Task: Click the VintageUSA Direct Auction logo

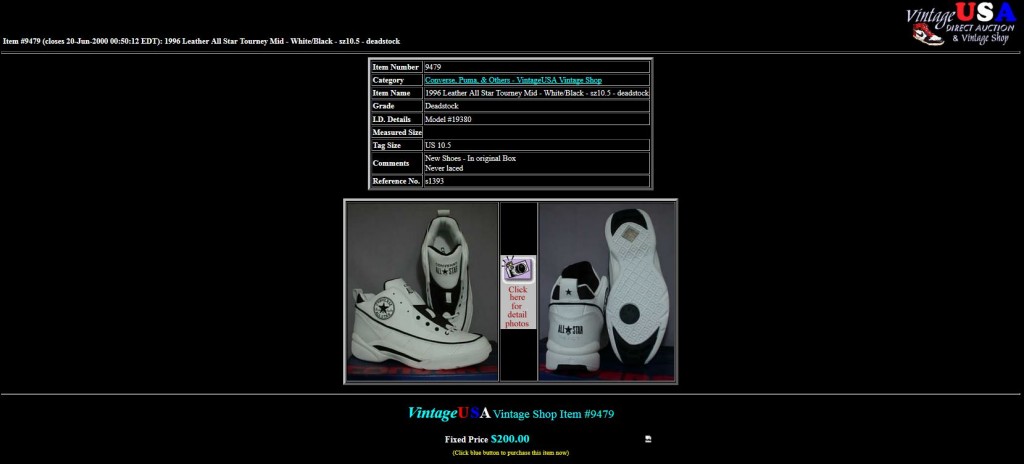Action: 960,24
